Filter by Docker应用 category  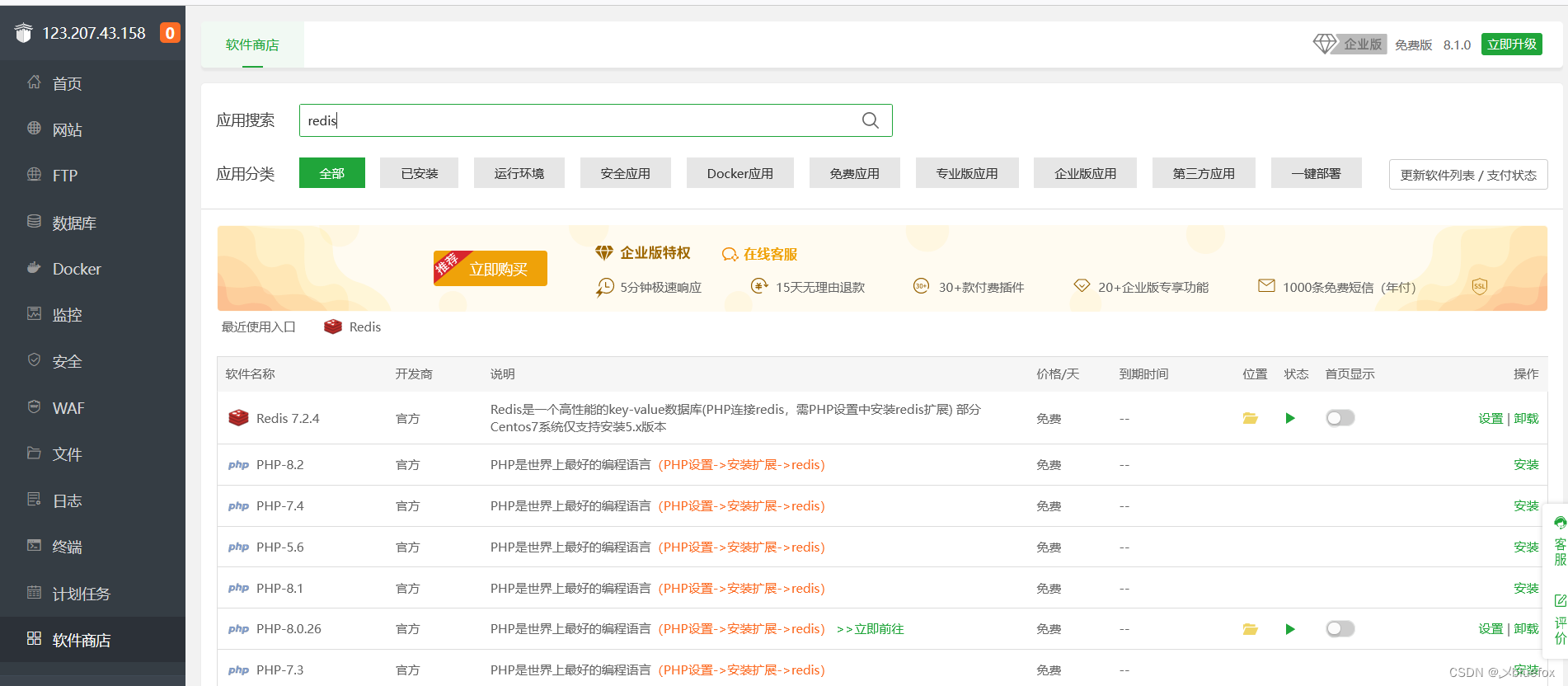click(x=740, y=173)
